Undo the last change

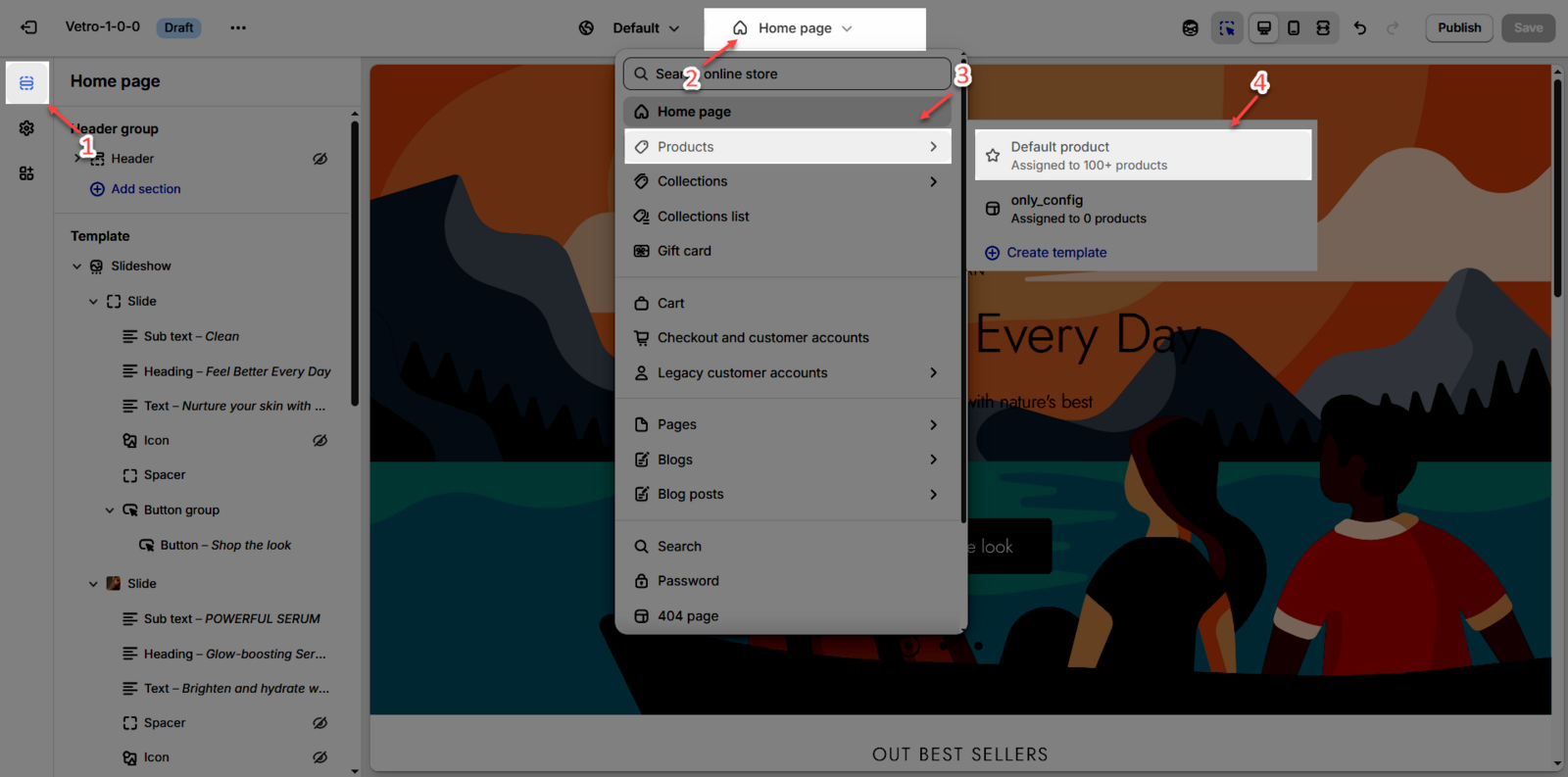coord(1360,27)
